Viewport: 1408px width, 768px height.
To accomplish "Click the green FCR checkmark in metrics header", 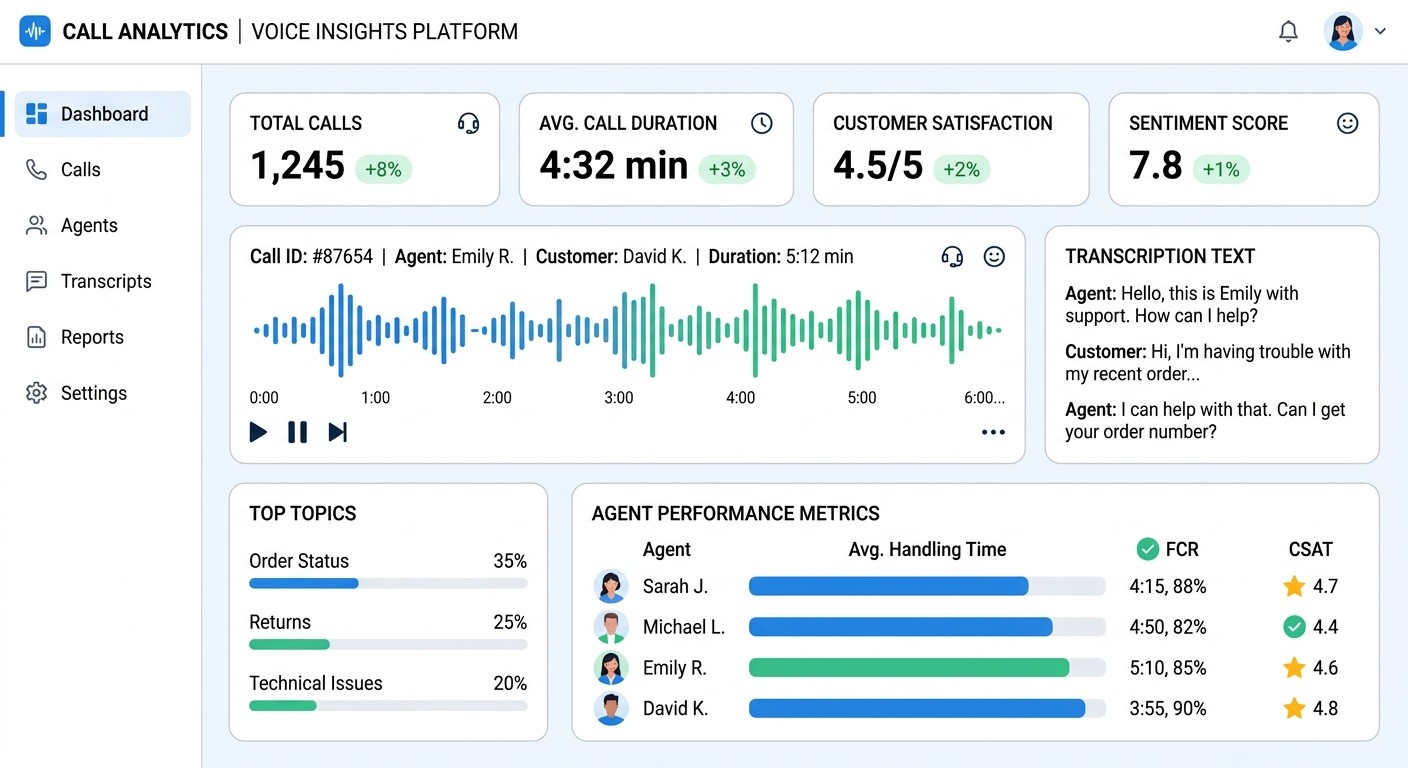I will tap(1147, 549).
